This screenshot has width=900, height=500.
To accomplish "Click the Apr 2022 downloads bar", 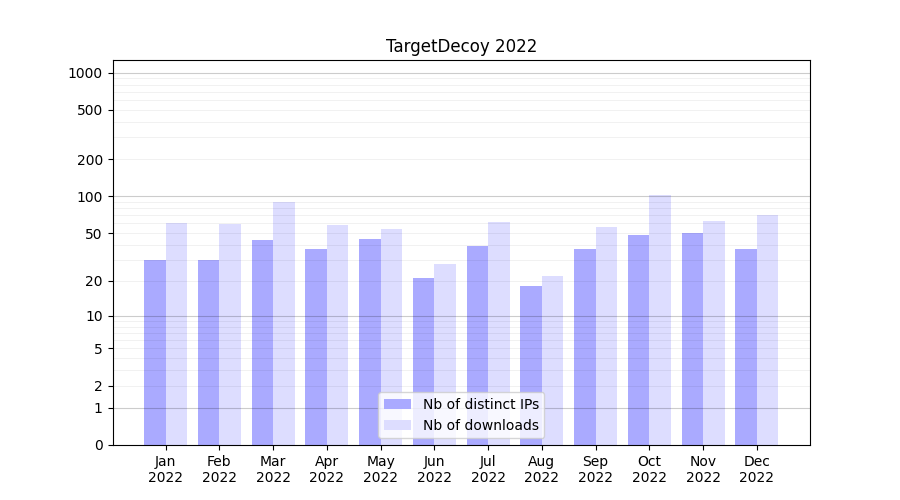I will 338,335.
